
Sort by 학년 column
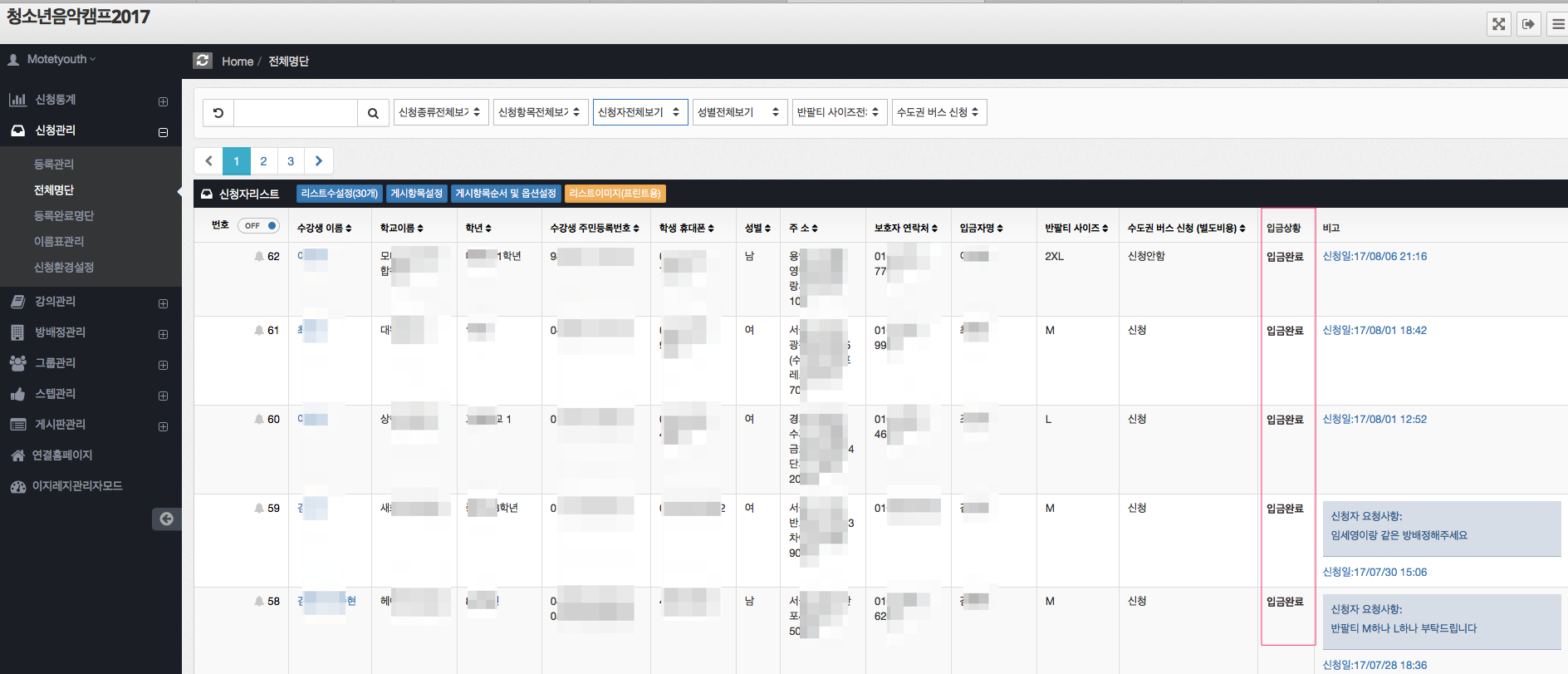tap(478, 228)
